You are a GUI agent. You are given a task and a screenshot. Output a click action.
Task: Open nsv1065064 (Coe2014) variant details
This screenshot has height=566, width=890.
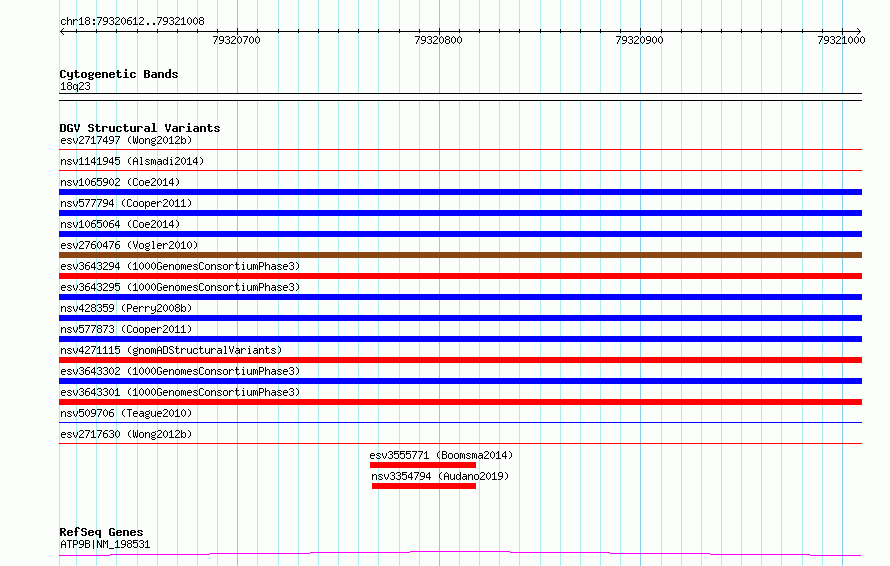click(x=120, y=224)
